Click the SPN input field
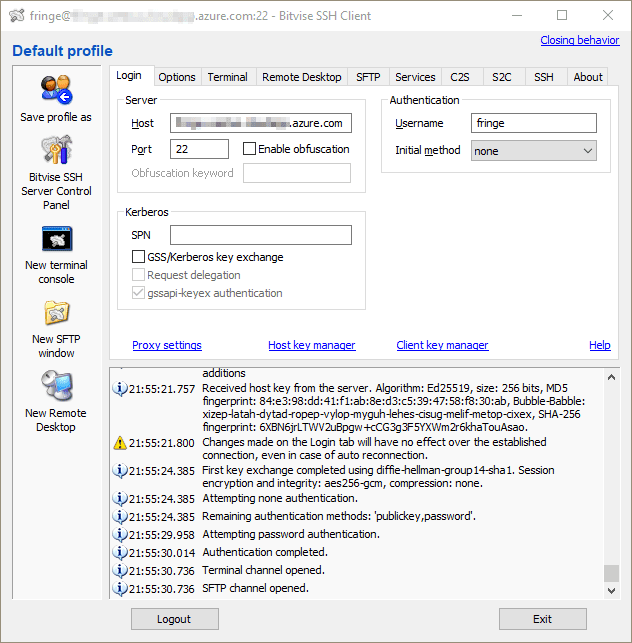 pos(261,235)
